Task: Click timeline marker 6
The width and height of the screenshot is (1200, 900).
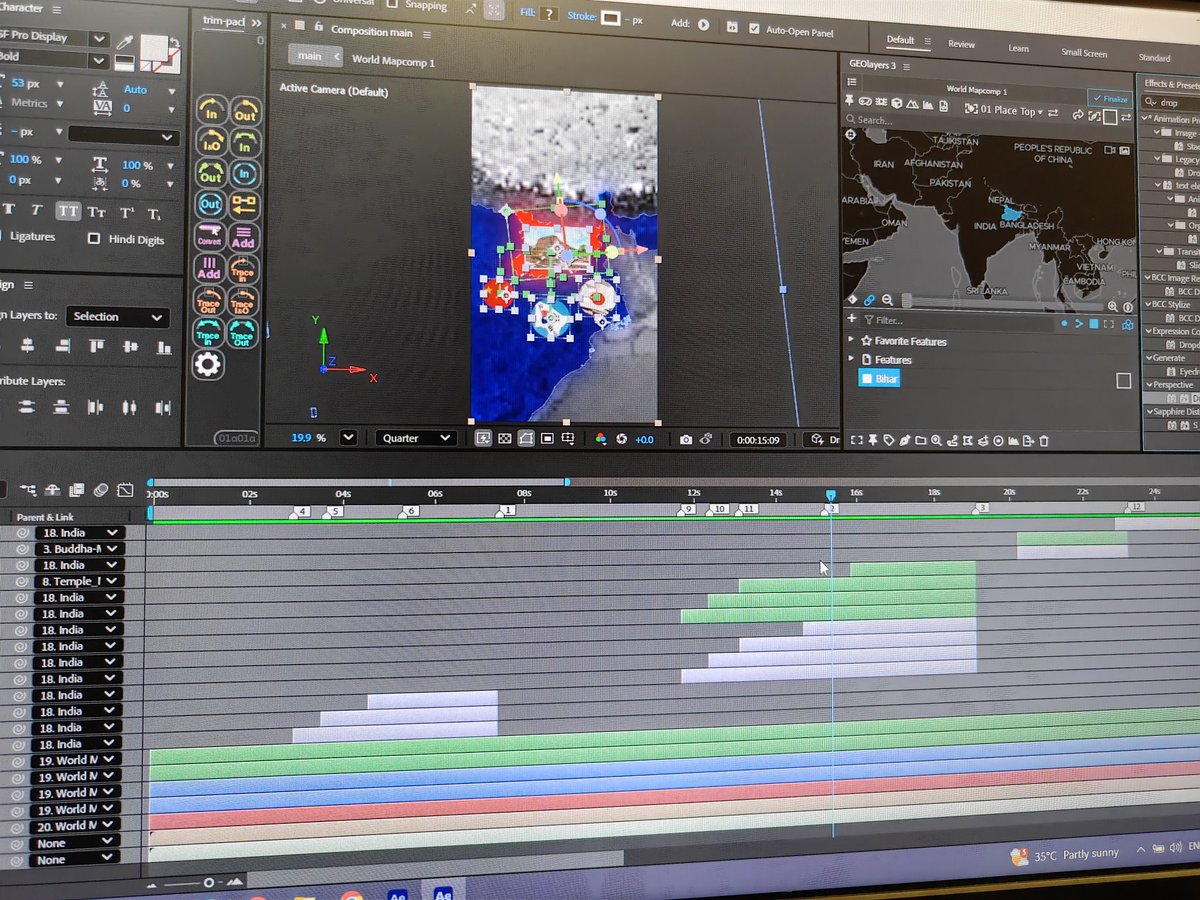Action: pos(409,511)
